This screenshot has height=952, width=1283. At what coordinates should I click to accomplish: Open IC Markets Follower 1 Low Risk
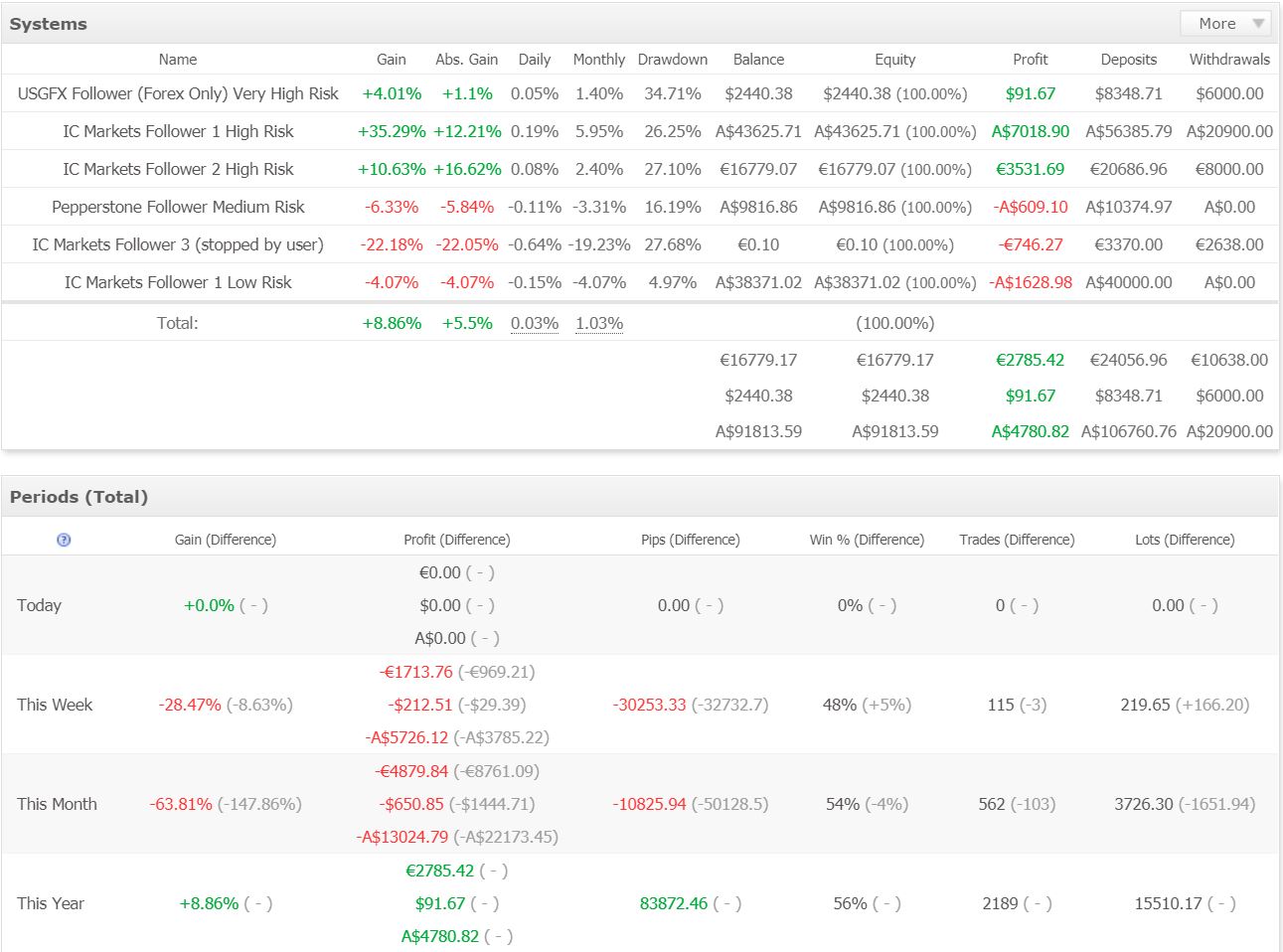coord(178,282)
